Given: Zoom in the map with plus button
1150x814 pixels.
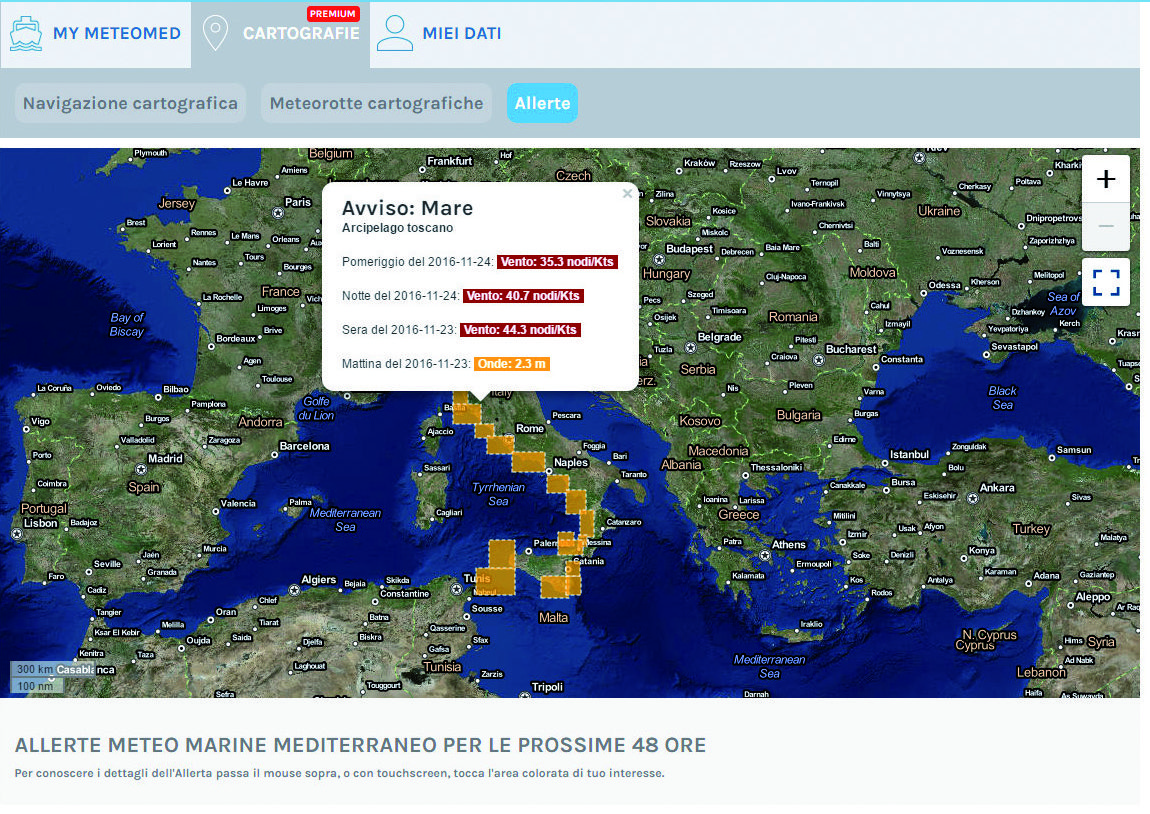Looking at the screenshot, I should 1106,180.
